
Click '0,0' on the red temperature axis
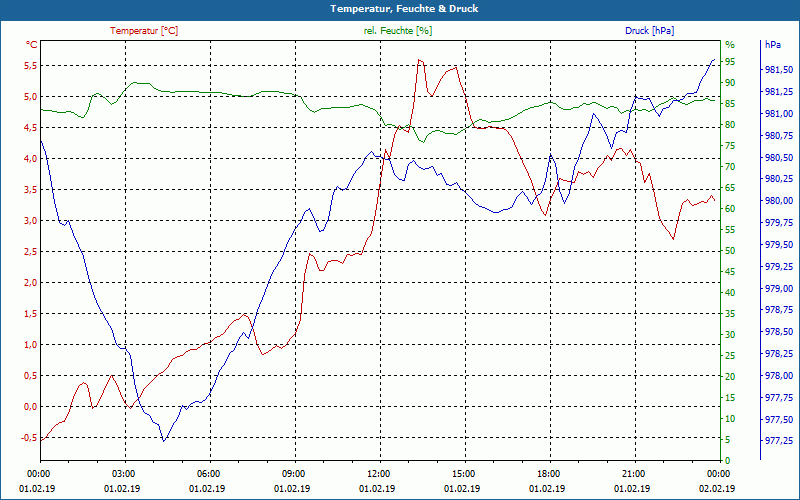tap(30, 407)
